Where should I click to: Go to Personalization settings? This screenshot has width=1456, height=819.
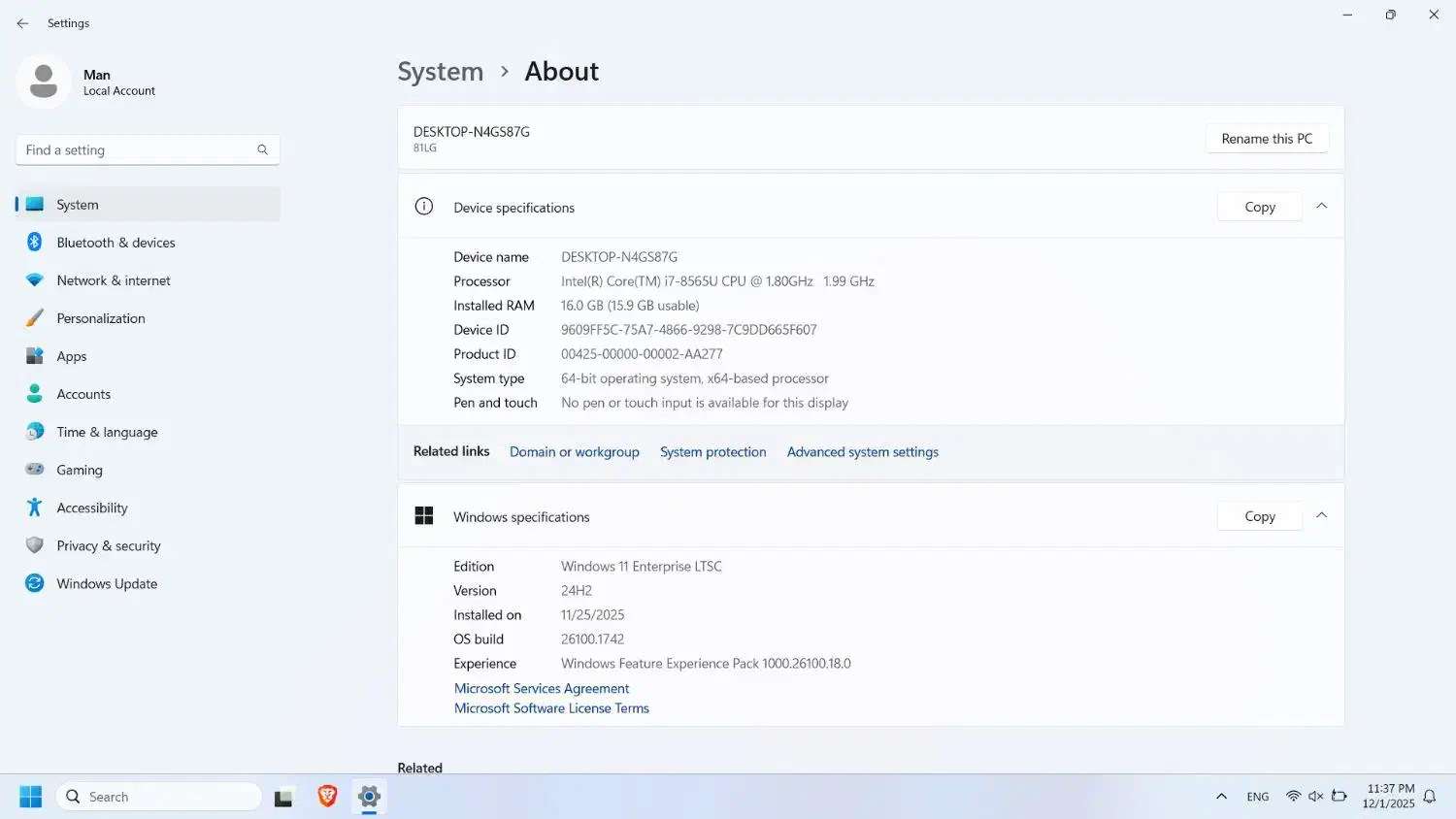click(x=101, y=318)
